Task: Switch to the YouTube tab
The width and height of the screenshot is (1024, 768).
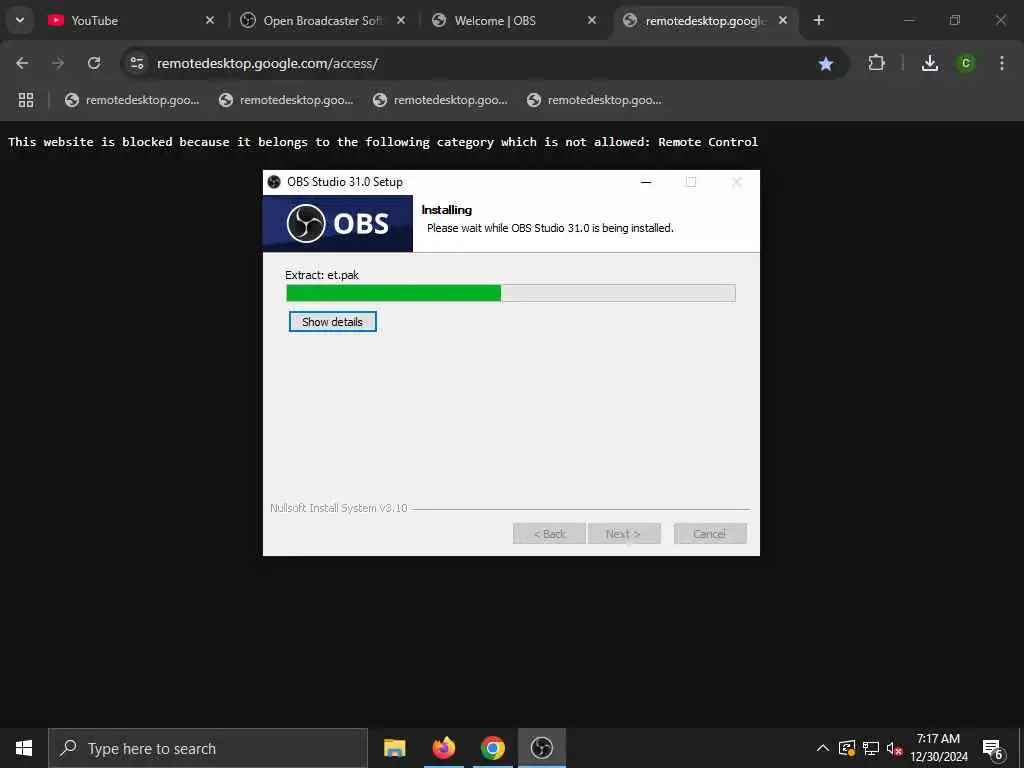Action: pos(131,21)
